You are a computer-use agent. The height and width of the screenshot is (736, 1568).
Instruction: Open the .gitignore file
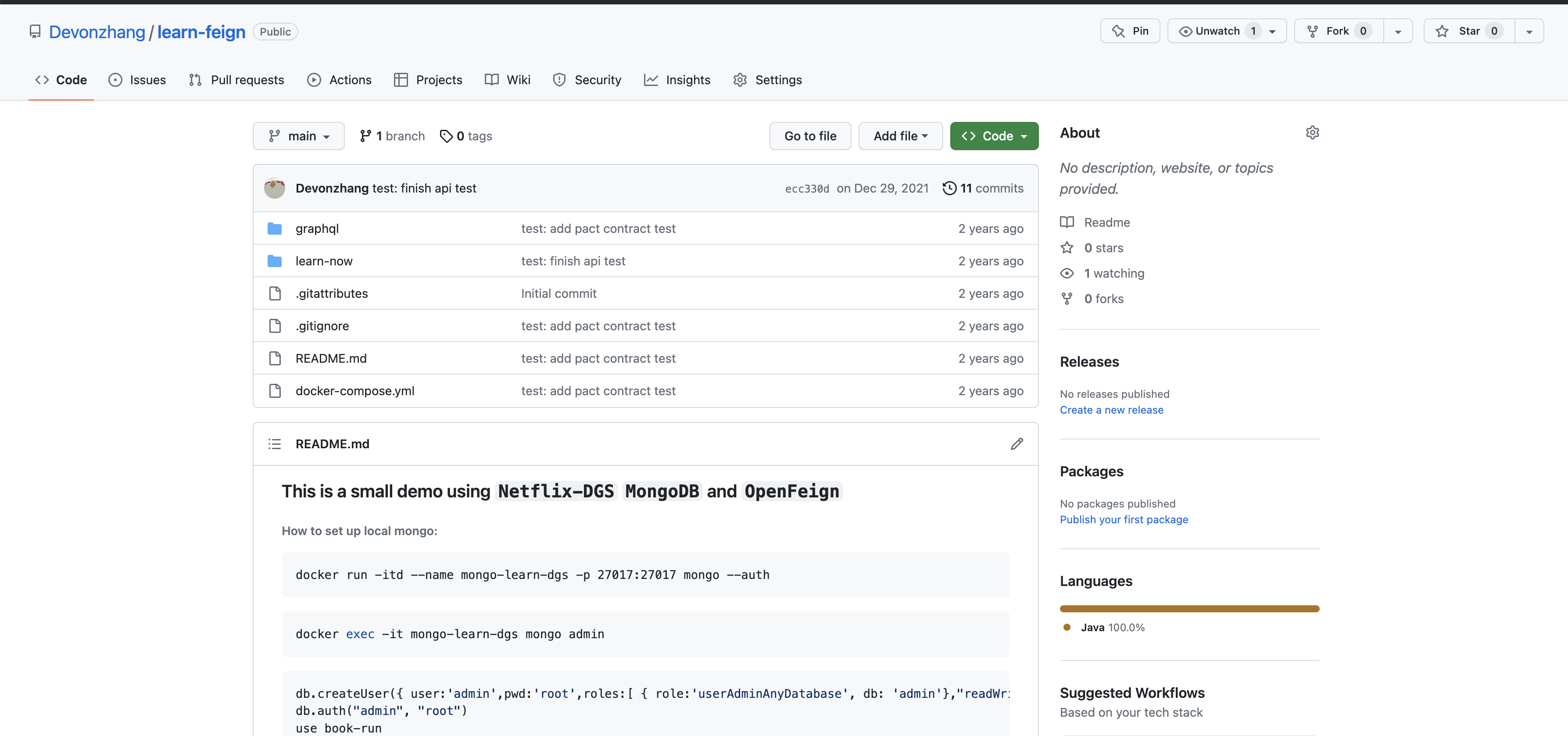pos(322,326)
